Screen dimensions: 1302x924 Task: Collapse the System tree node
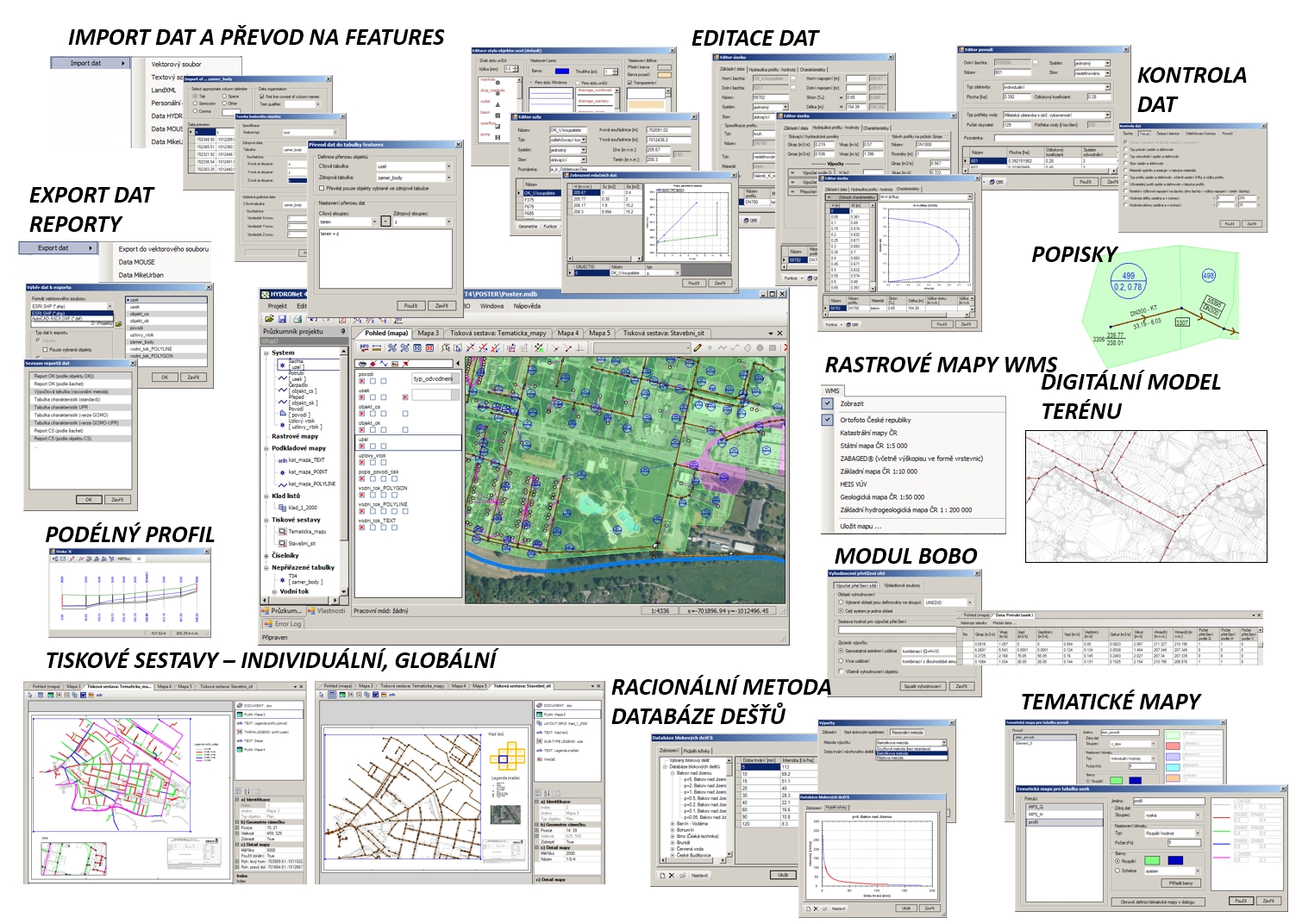tap(266, 353)
